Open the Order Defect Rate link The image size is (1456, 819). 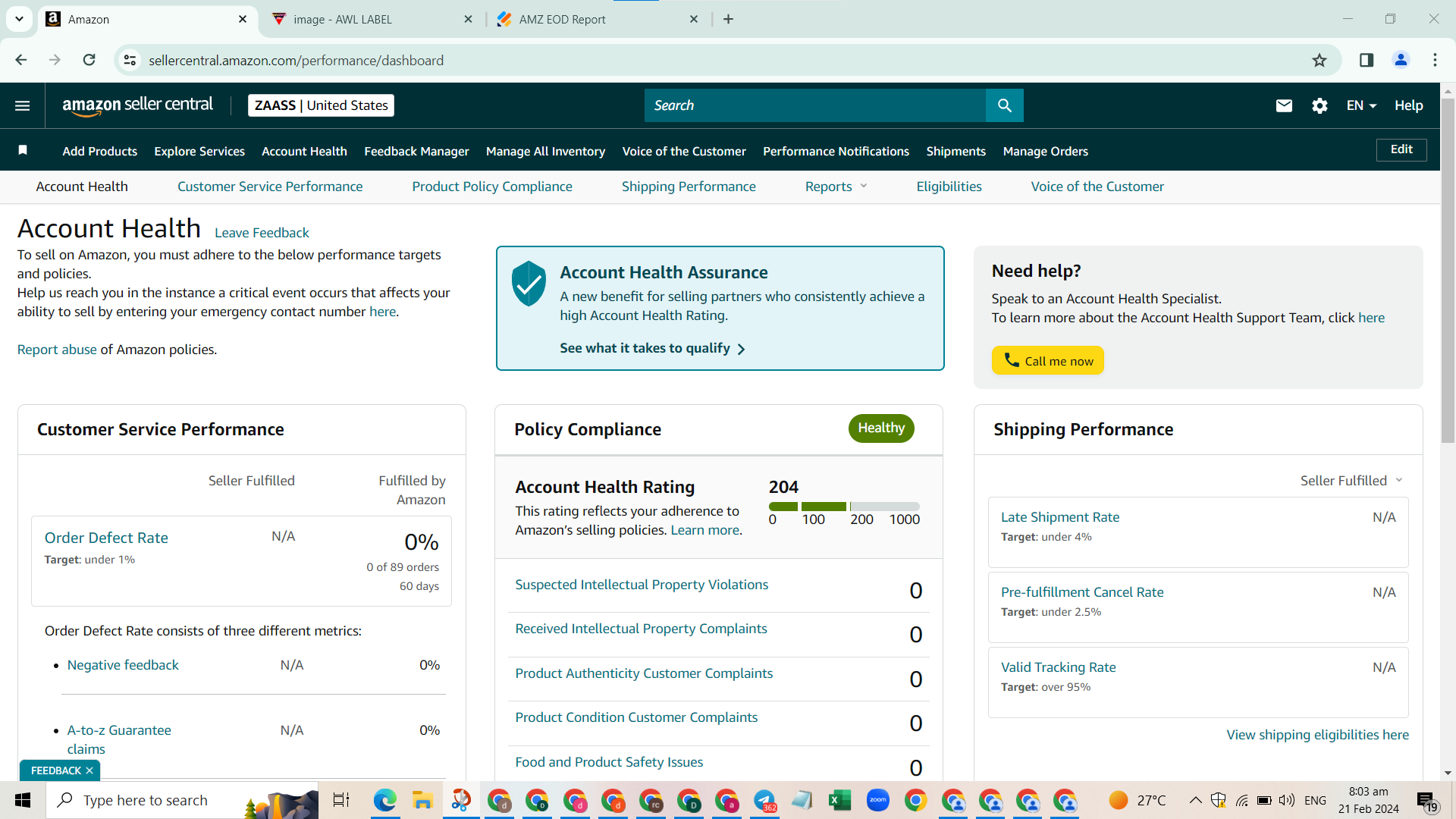[x=106, y=538]
